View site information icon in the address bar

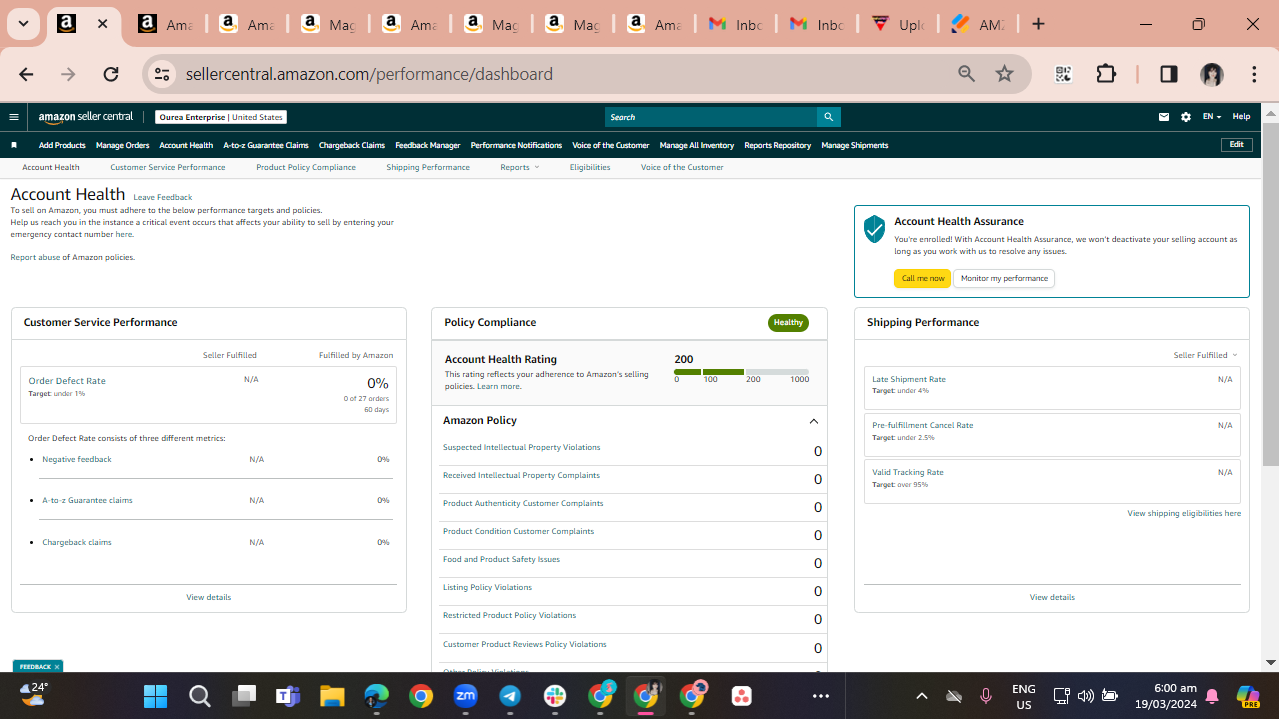[163, 74]
